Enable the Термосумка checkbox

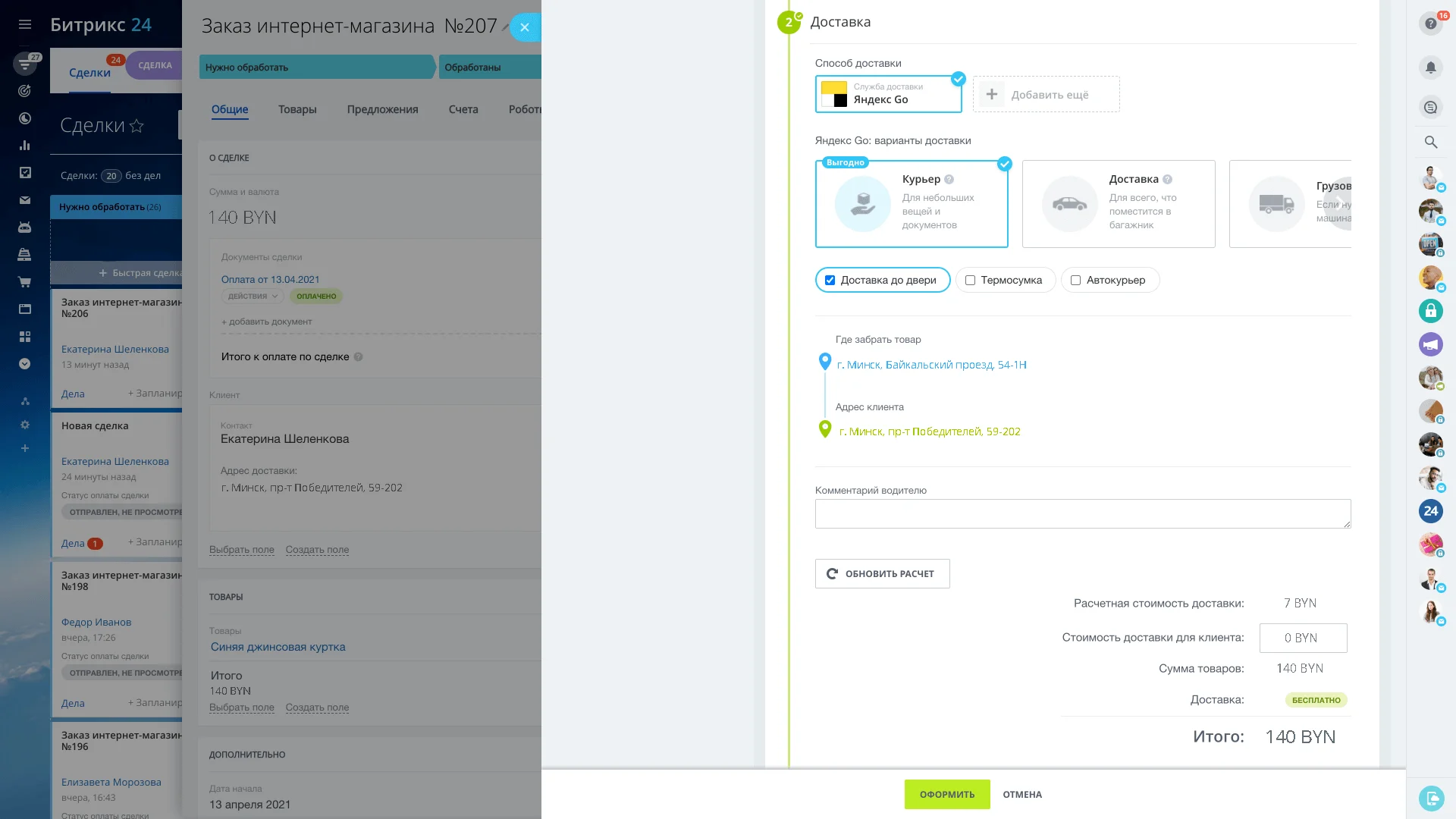(x=970, y=281)
